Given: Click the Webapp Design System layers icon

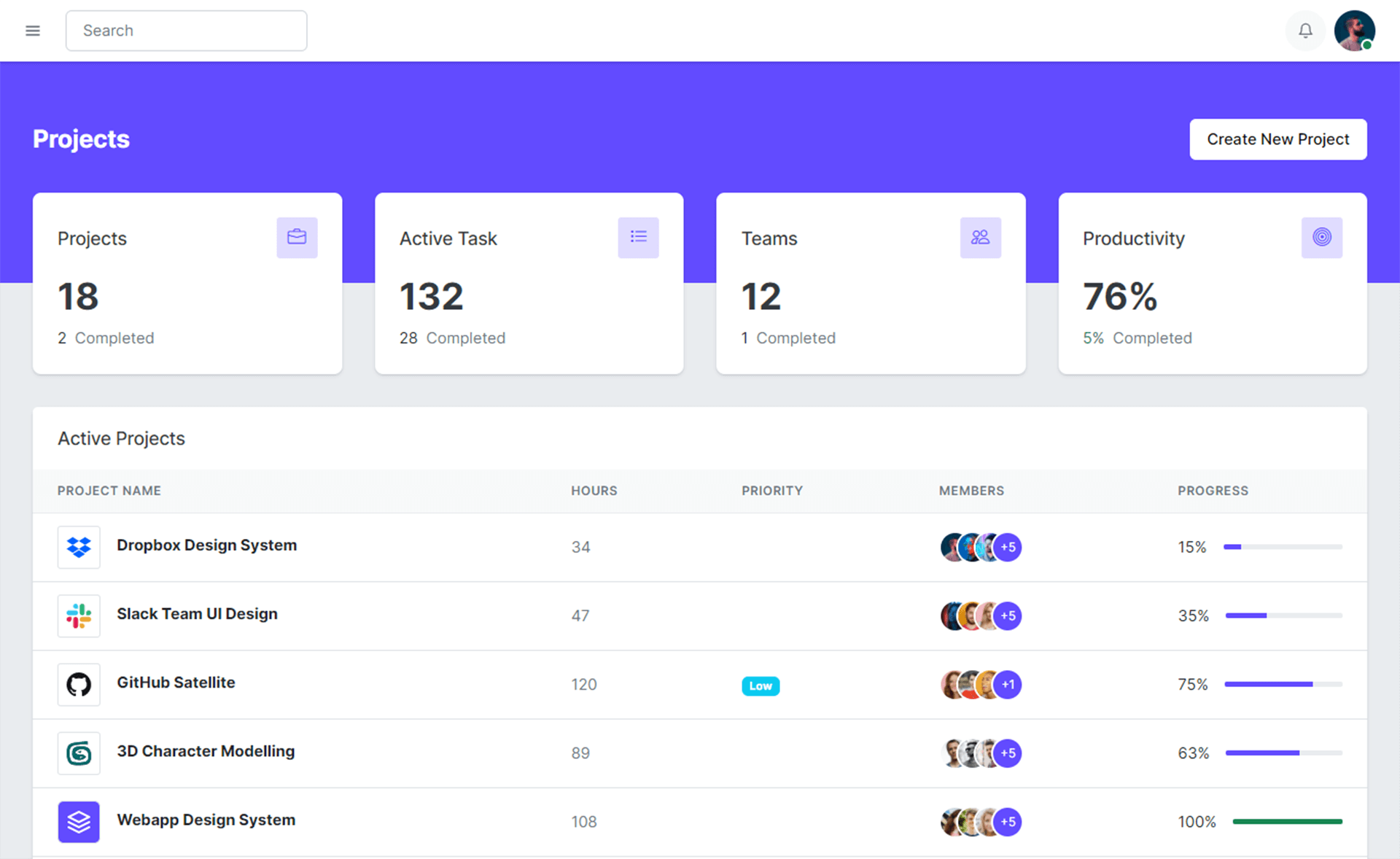Looking at the screenshot, I should pyautogui.click(x=78, y=821).
